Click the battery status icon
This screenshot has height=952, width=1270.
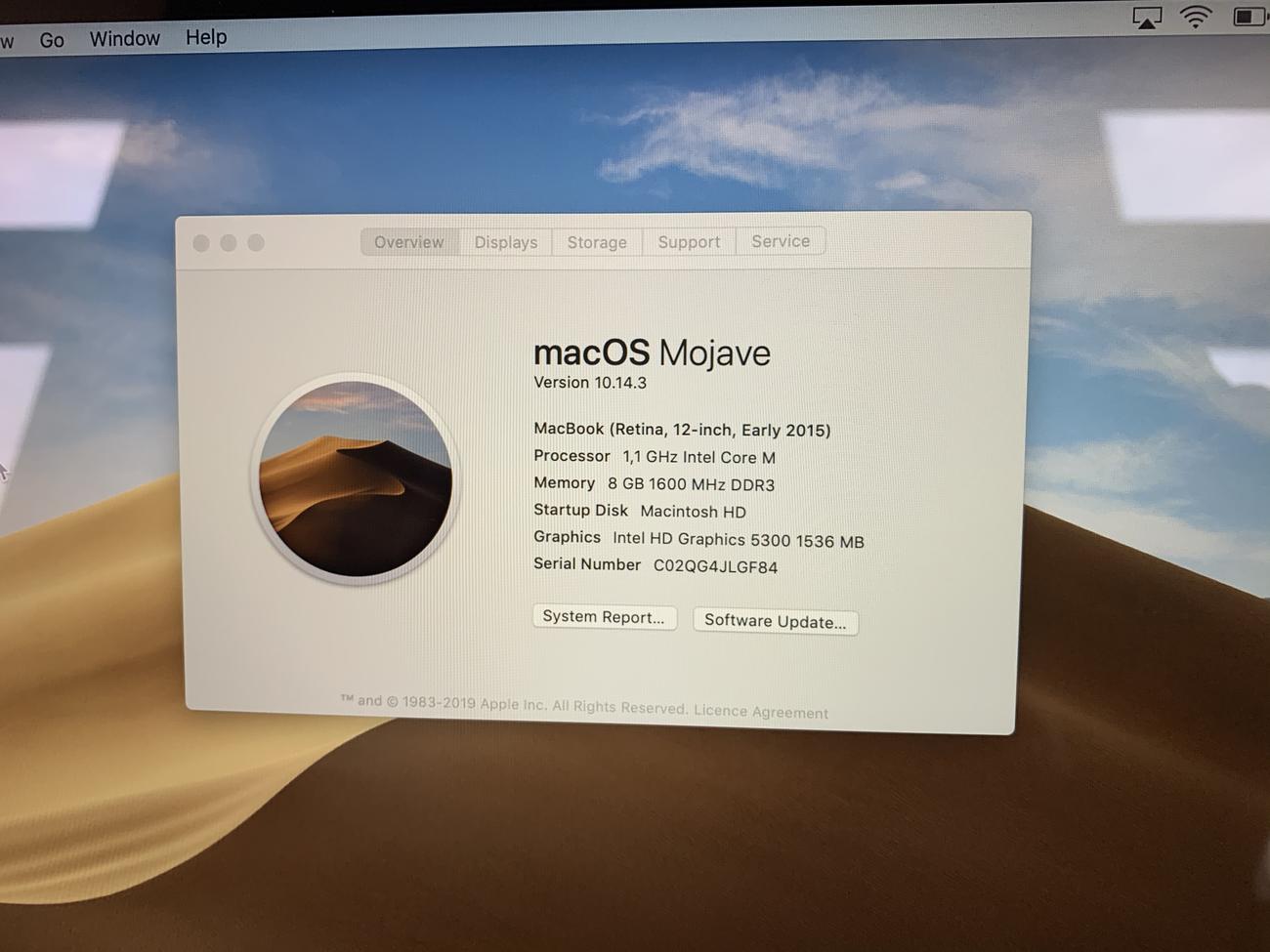pos(1249,16)
